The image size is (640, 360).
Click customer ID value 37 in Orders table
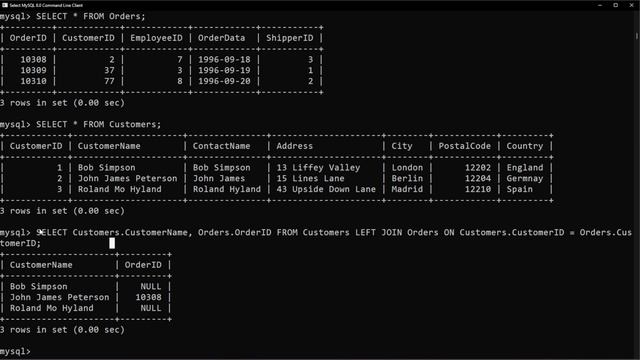109,70
